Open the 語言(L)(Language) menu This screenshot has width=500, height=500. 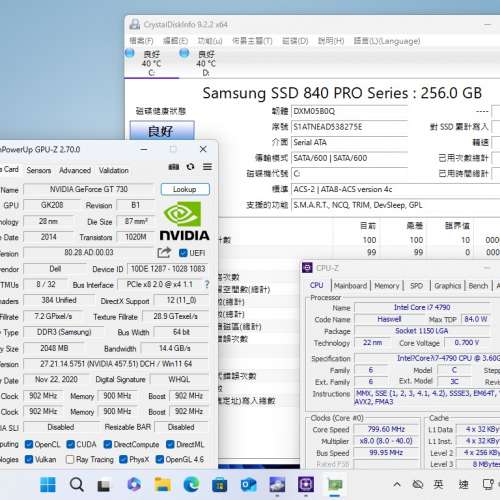point(387,41)
